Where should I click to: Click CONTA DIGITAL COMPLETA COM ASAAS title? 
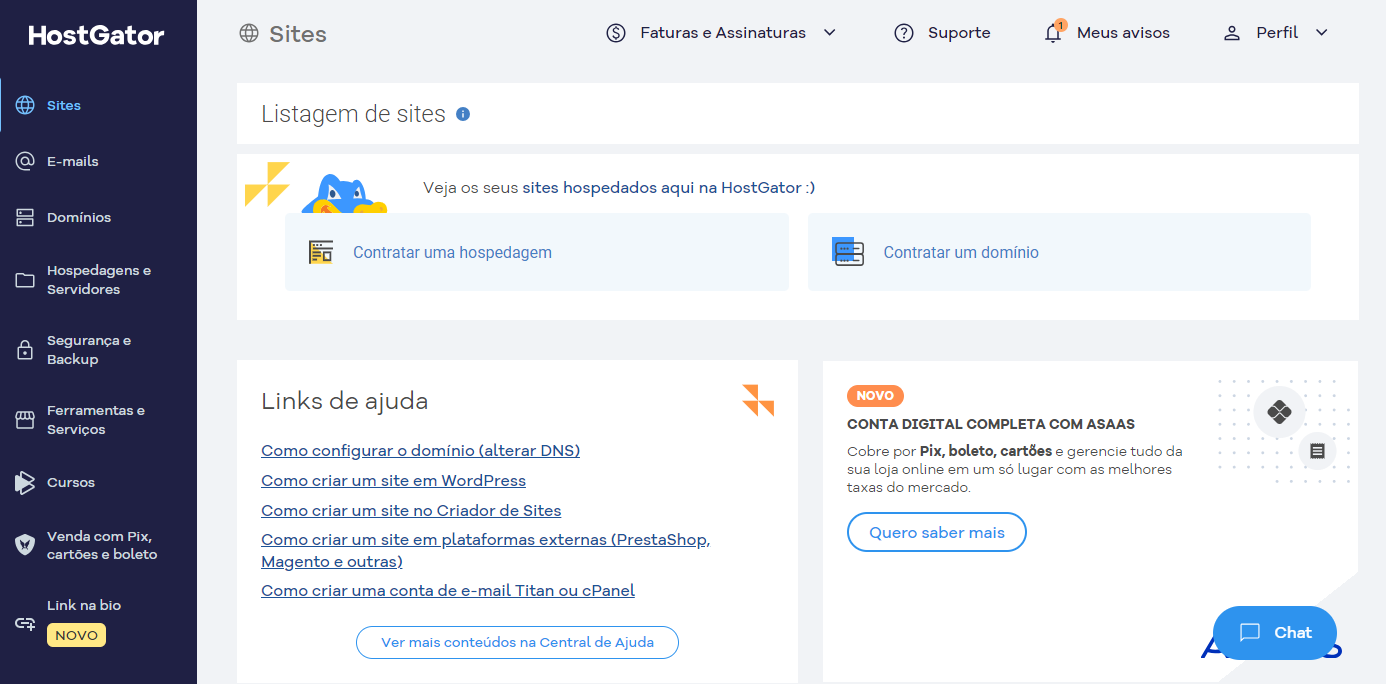click(x=991, y=424)
